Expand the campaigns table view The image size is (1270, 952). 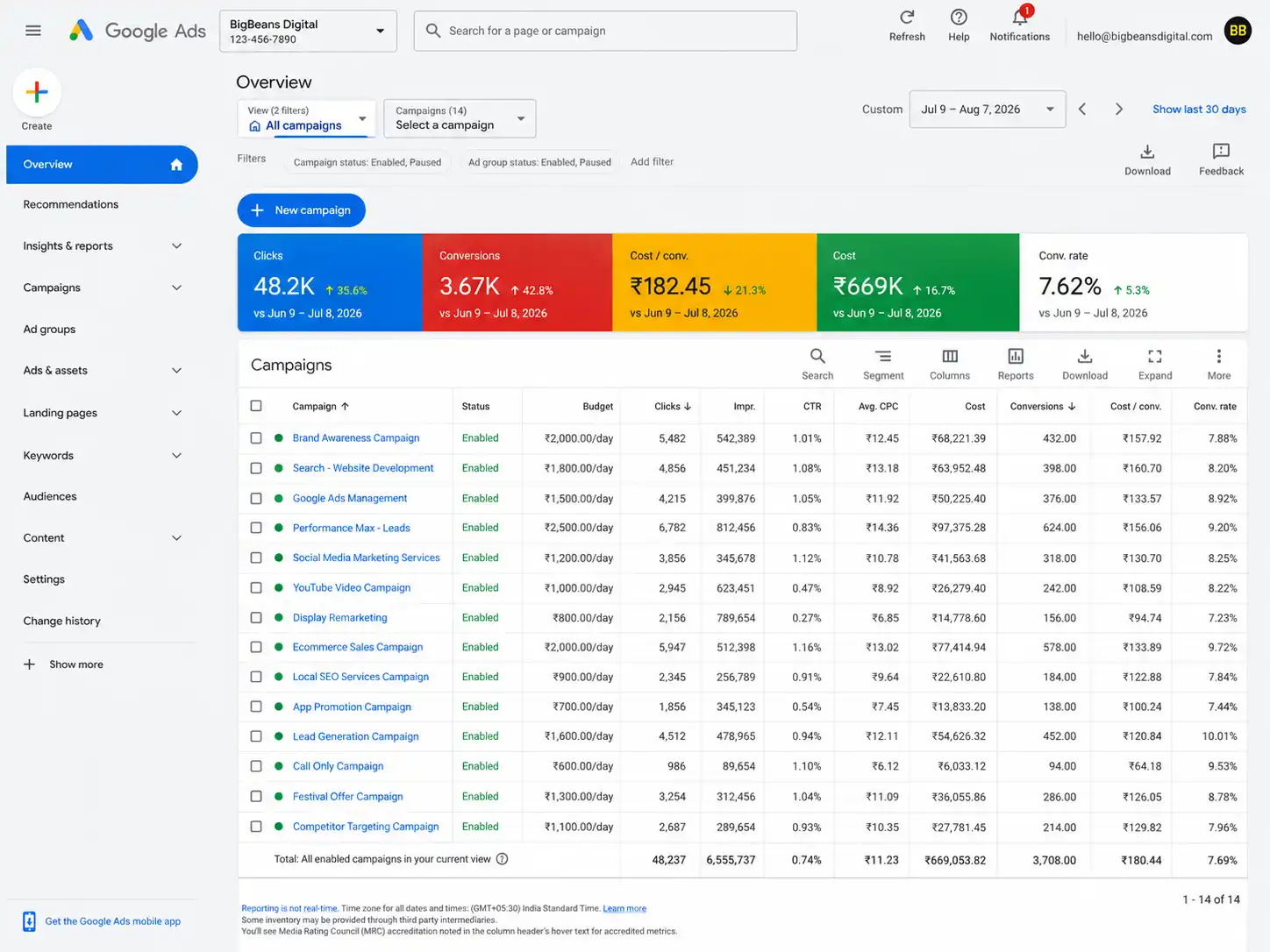(x=1155, y=356)
